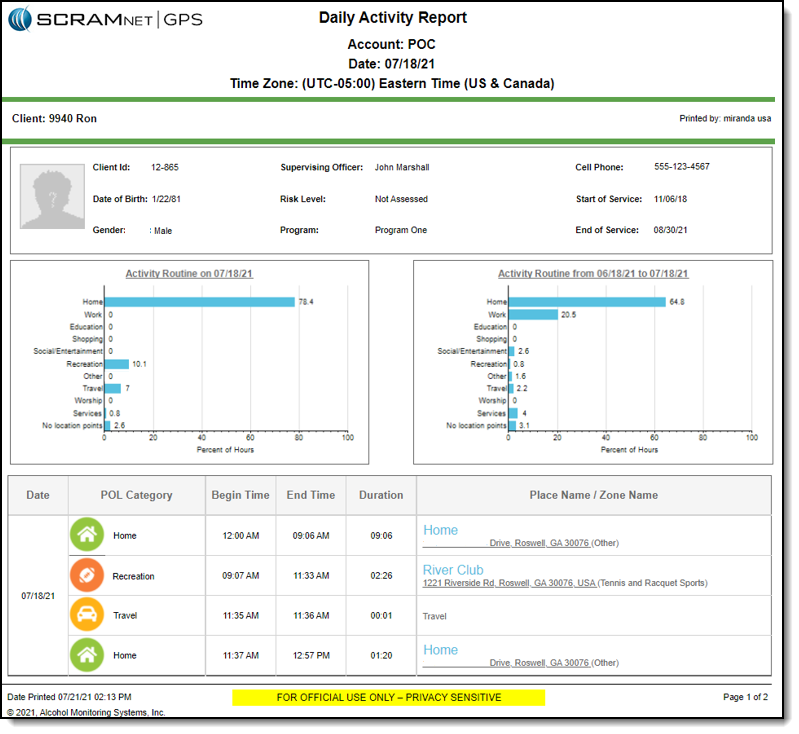Click the Recreation bar labeled 10.1
799x734 pixels.
point(117,364)
